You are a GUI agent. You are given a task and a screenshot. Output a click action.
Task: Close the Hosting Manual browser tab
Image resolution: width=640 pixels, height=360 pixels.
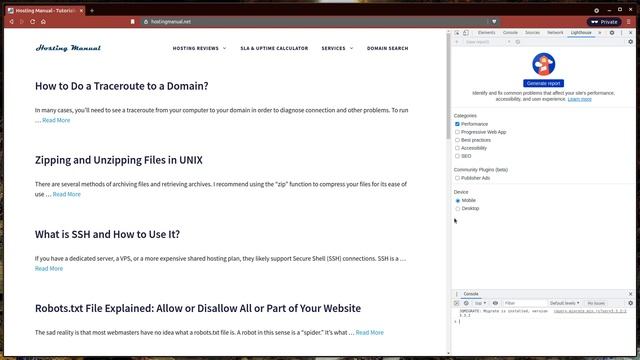coord(81,11)
